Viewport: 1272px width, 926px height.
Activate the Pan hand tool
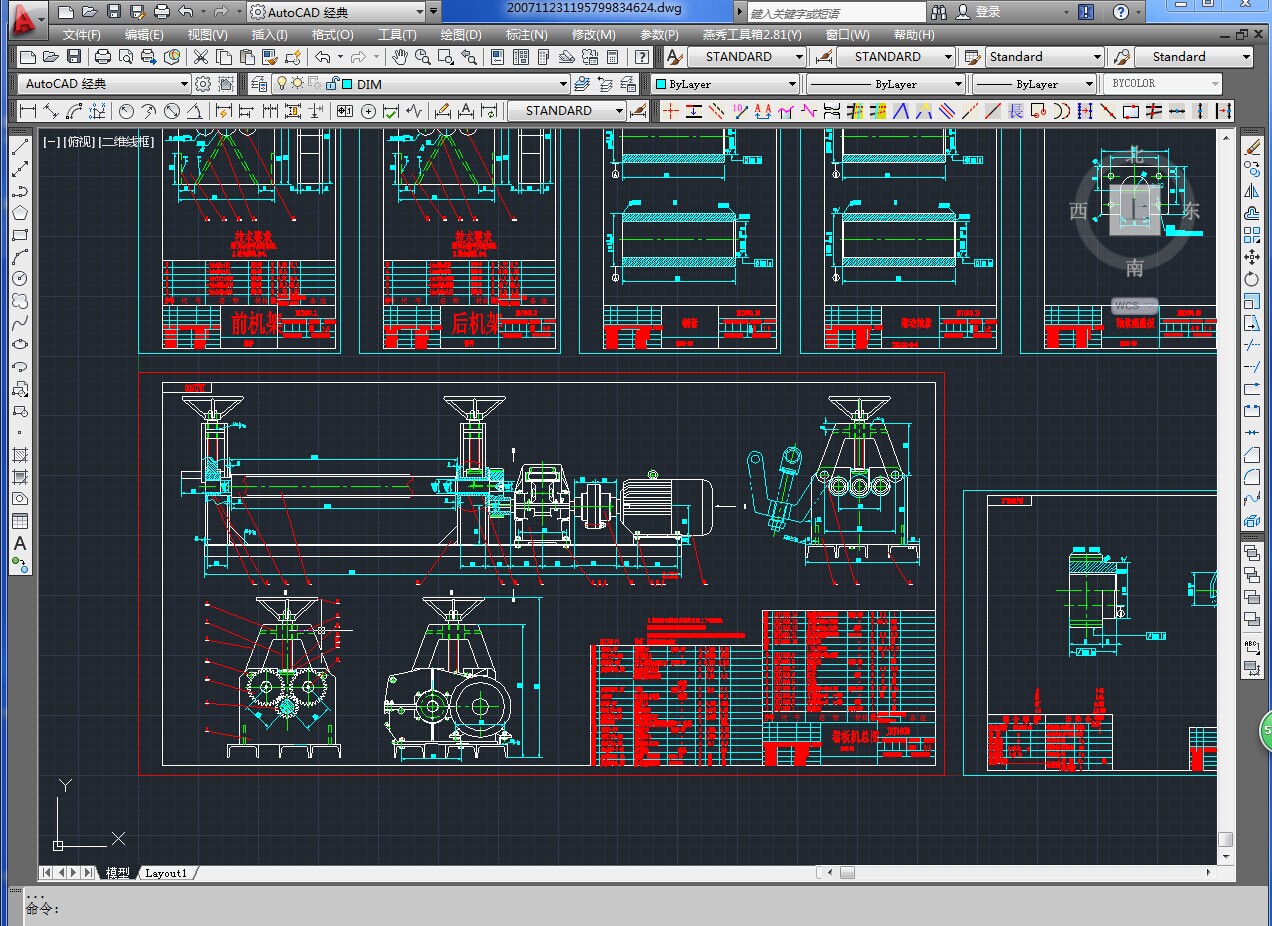click(x=399, y=57)
